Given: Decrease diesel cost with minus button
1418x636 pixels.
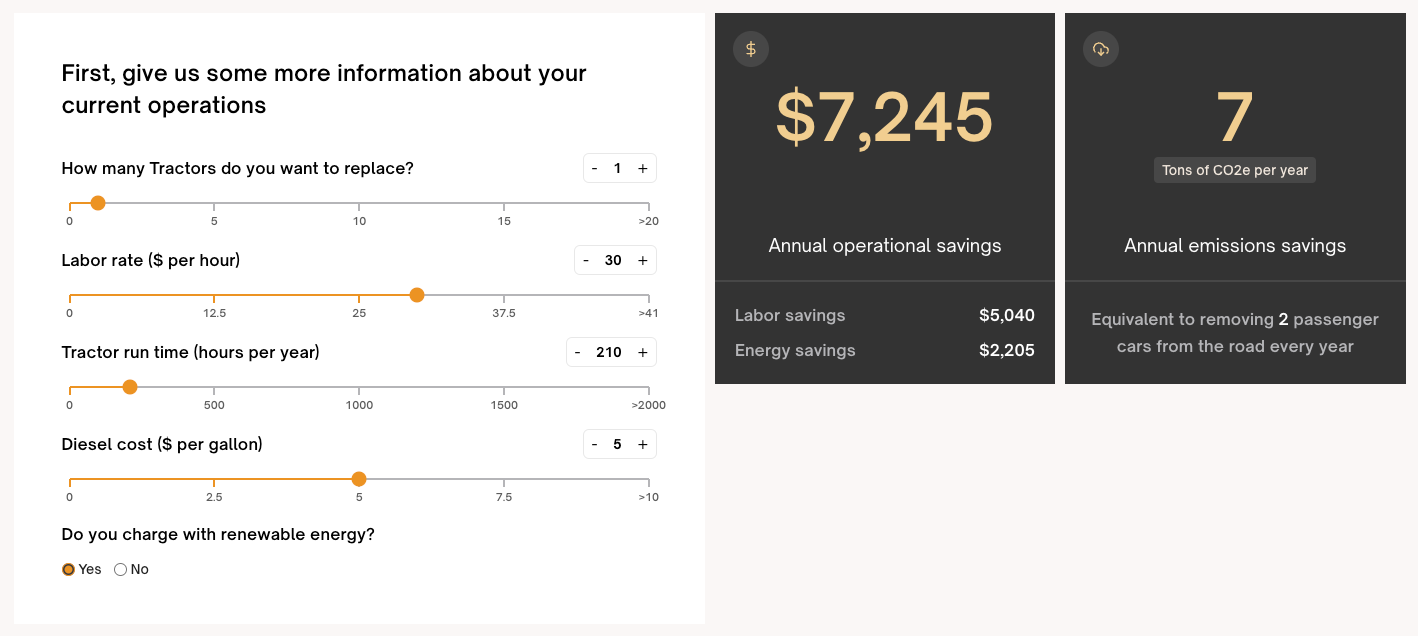Looking at the screenshot, I should (x=595, y=444).
